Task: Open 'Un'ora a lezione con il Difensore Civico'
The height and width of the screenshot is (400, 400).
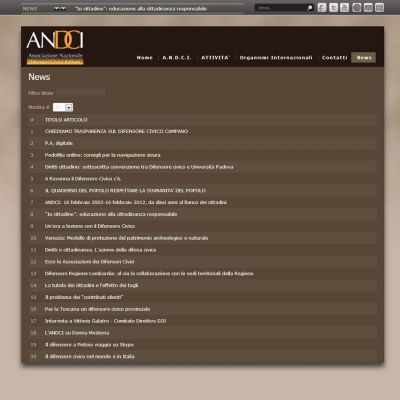Action: point(90,226)
